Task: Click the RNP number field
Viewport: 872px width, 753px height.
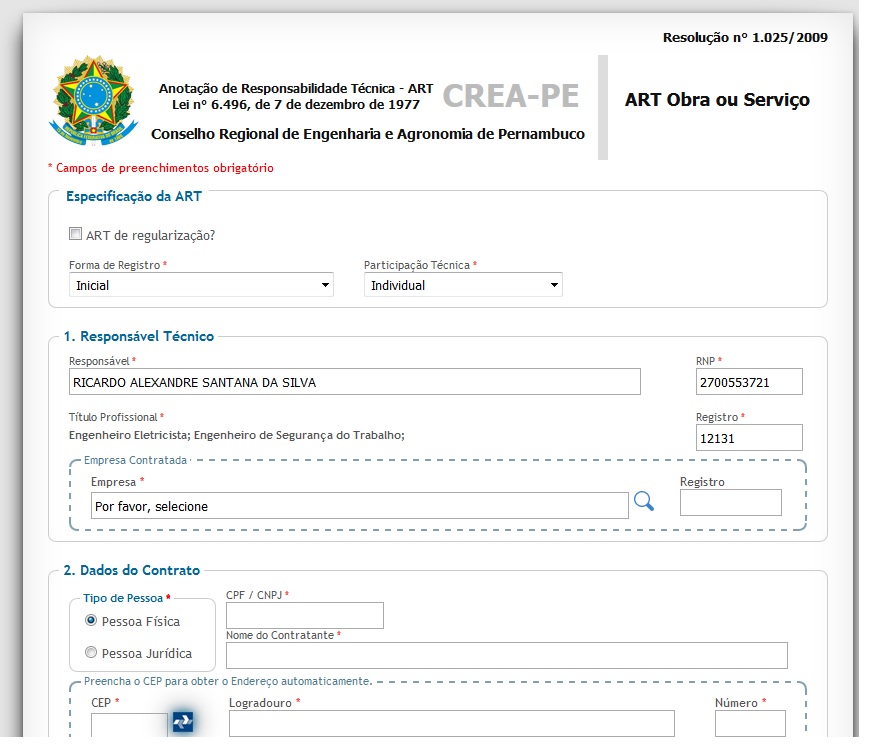Action: pos(749,382)
